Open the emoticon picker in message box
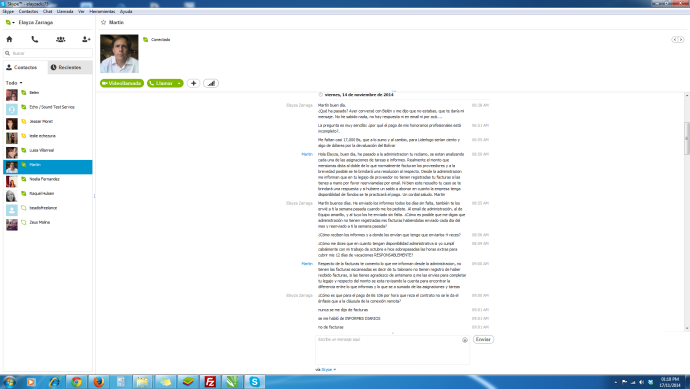The height and width of the screenshot is (389, 690). click(x=465, y=340)
